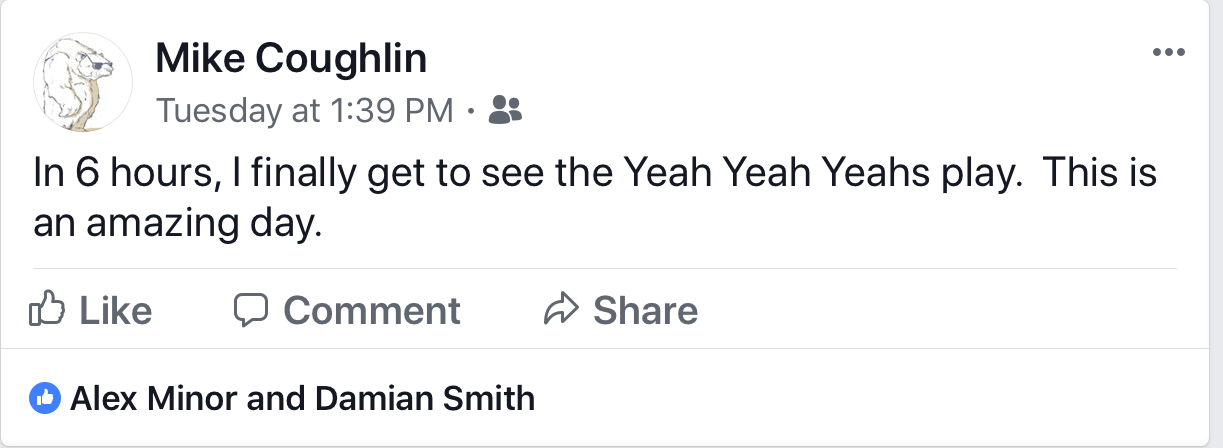
Task: Click the friends audience icon beside the timestamp
Action: 505,110
